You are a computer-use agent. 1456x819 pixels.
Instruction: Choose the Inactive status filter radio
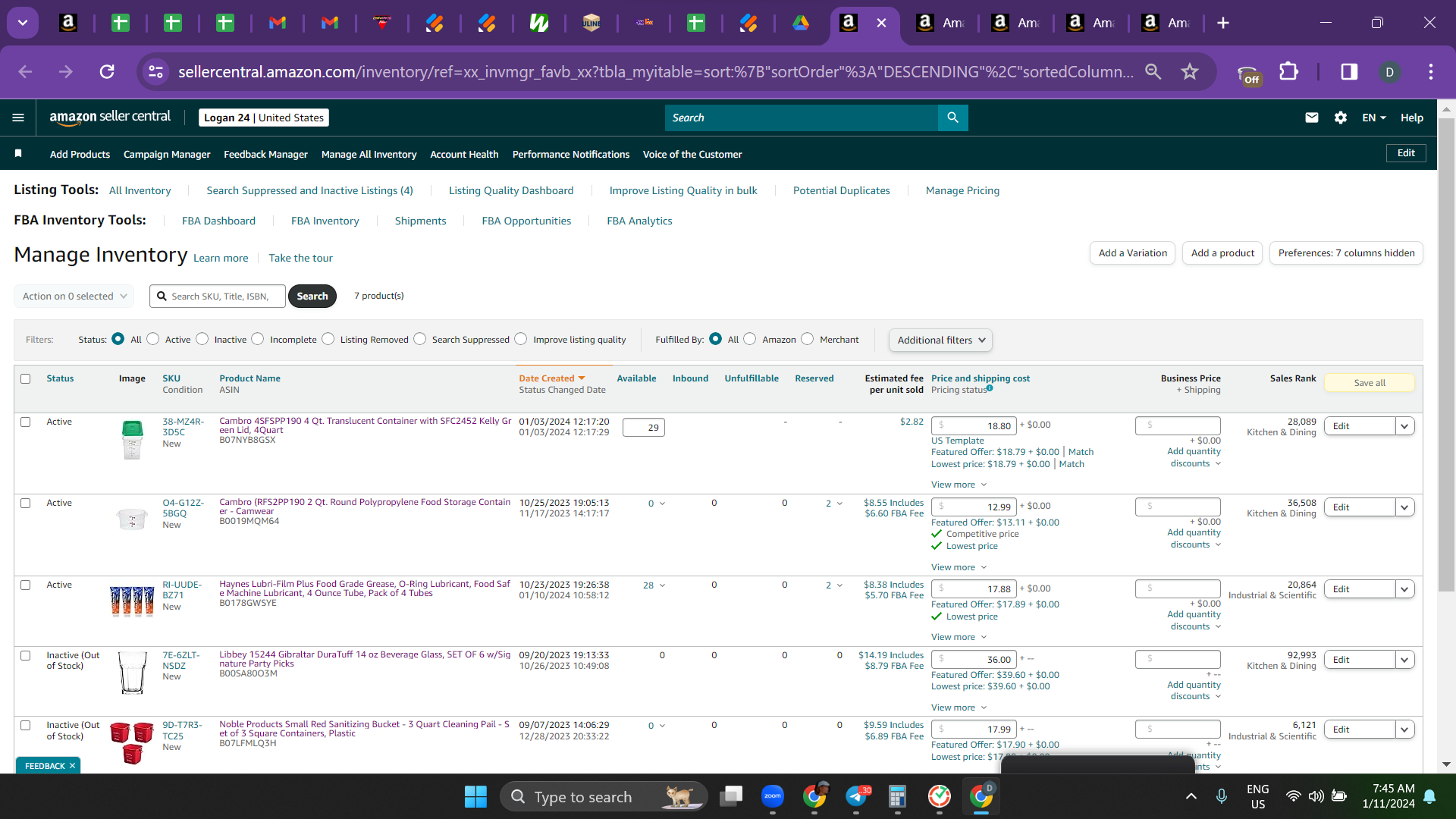pyautogui.click(x=202, y=339)
